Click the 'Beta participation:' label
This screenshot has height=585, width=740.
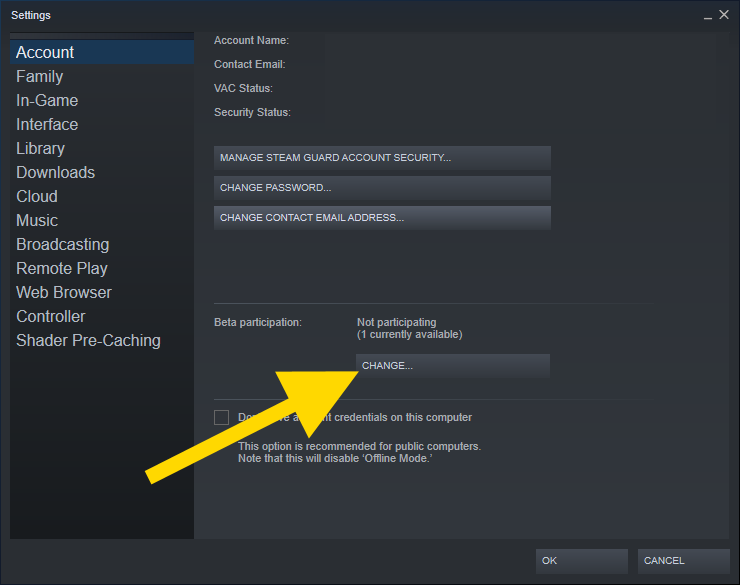[x=258, y=322]
